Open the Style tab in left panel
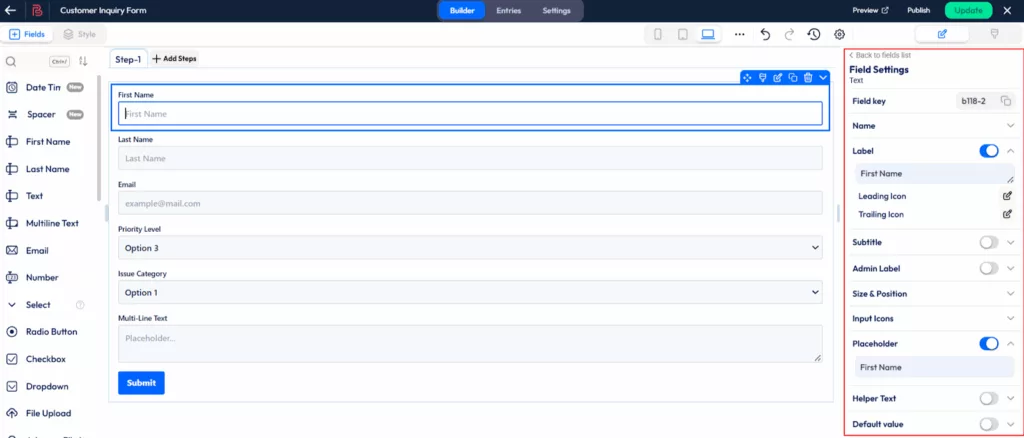This screenshot has height=438, width=1024. [80, 34]
